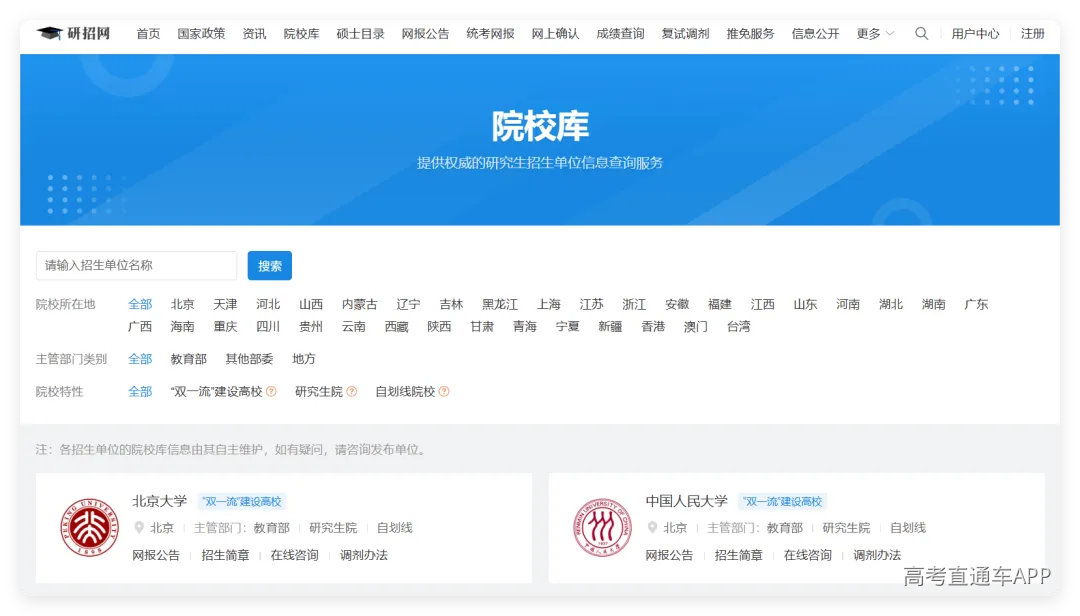
Task: Open 北京大学 网报公告 link
Action: pos(156,555)
